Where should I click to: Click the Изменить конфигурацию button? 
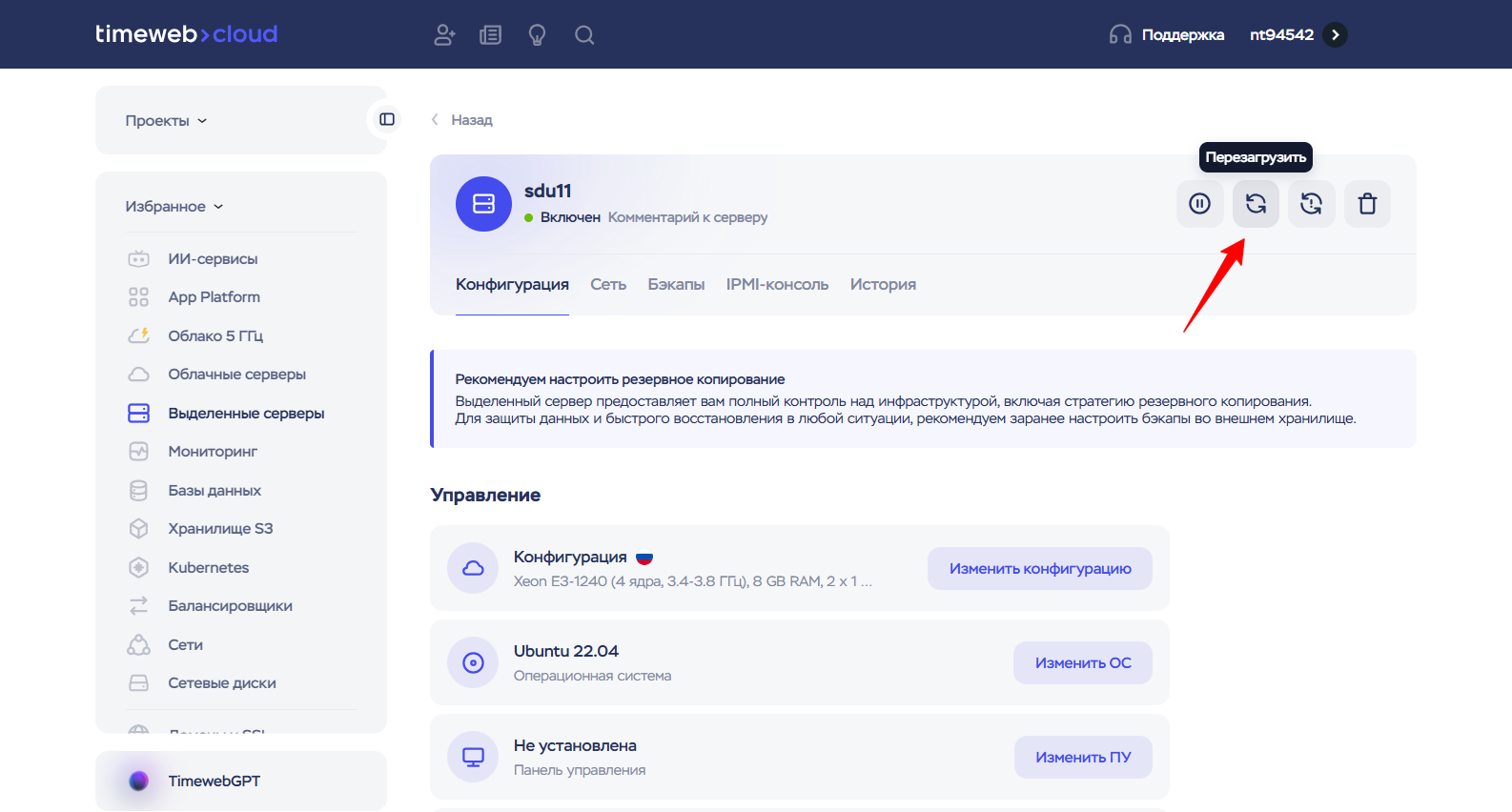click(x=1040, y=568)
